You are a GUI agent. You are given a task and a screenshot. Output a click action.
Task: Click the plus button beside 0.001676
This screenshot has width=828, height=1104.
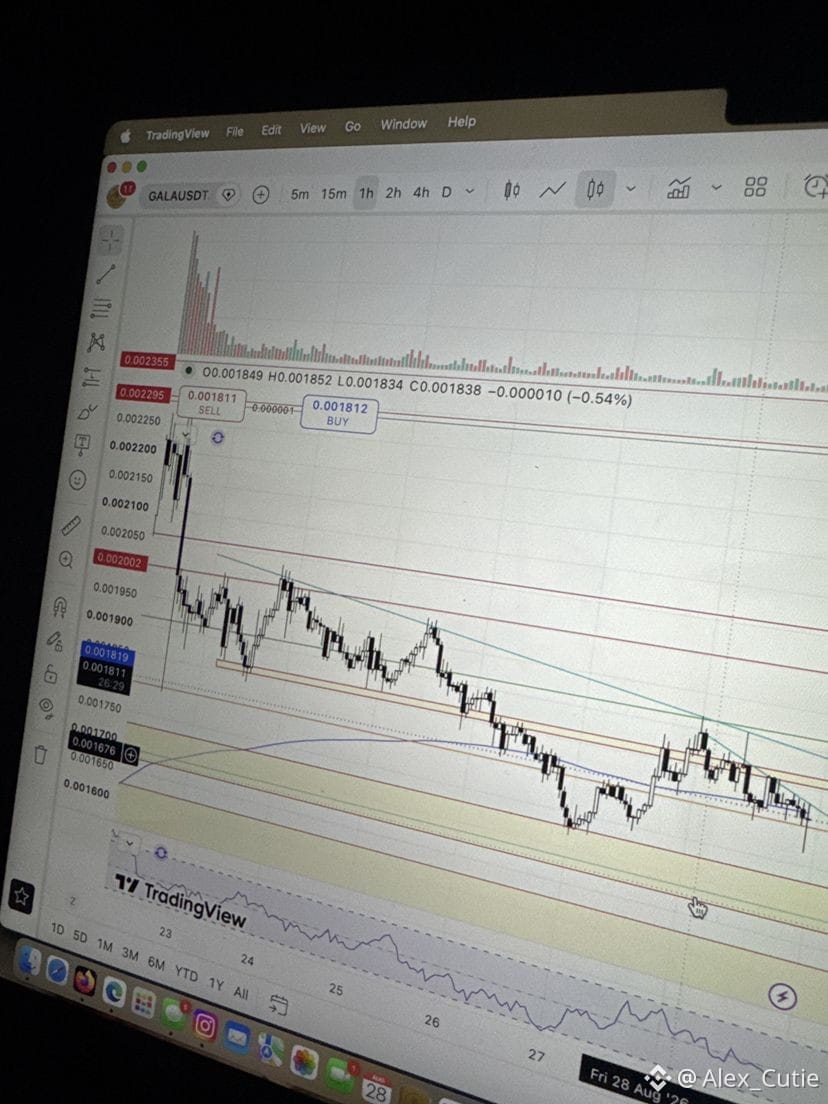point(131,755)
